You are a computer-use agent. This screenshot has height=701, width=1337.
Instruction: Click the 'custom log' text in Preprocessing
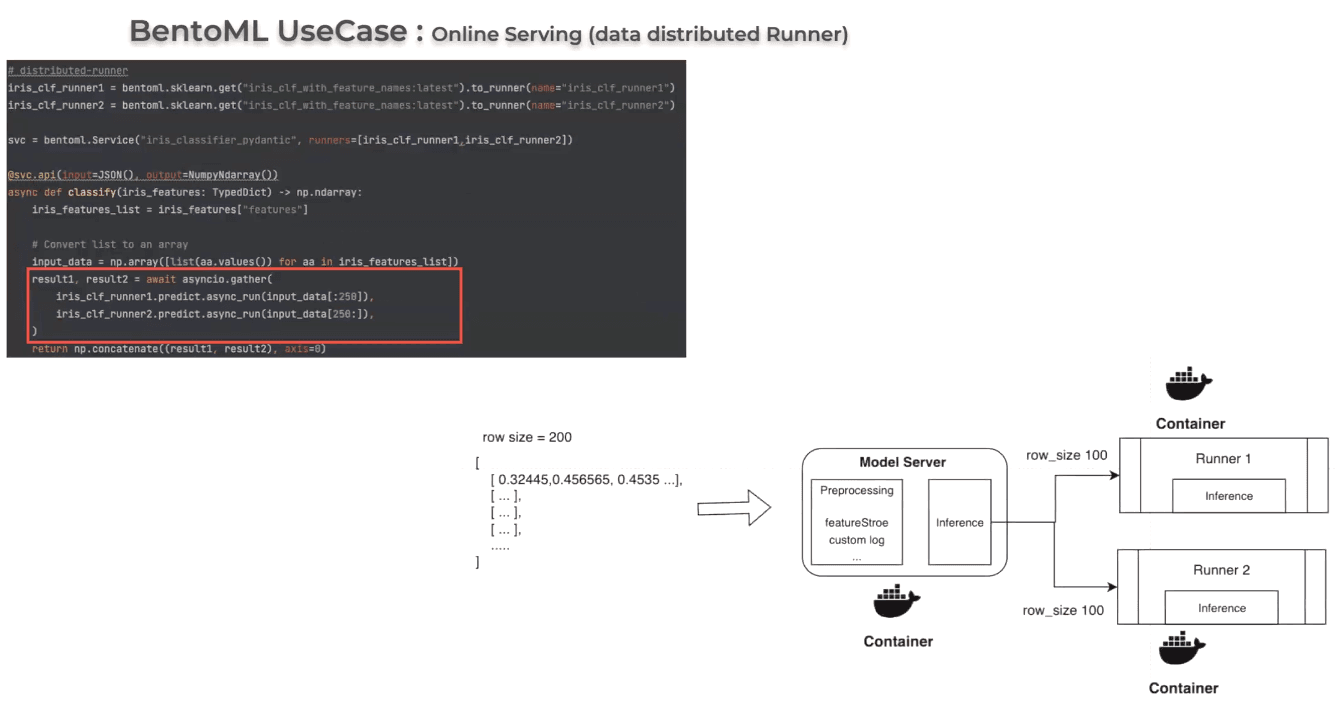[x=856, y=540]
